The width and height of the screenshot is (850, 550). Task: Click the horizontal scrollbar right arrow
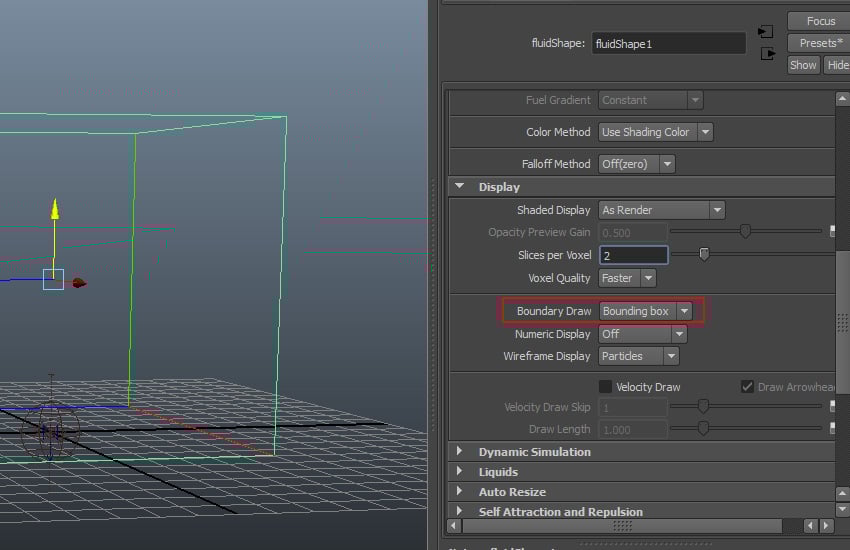[826, 525]
